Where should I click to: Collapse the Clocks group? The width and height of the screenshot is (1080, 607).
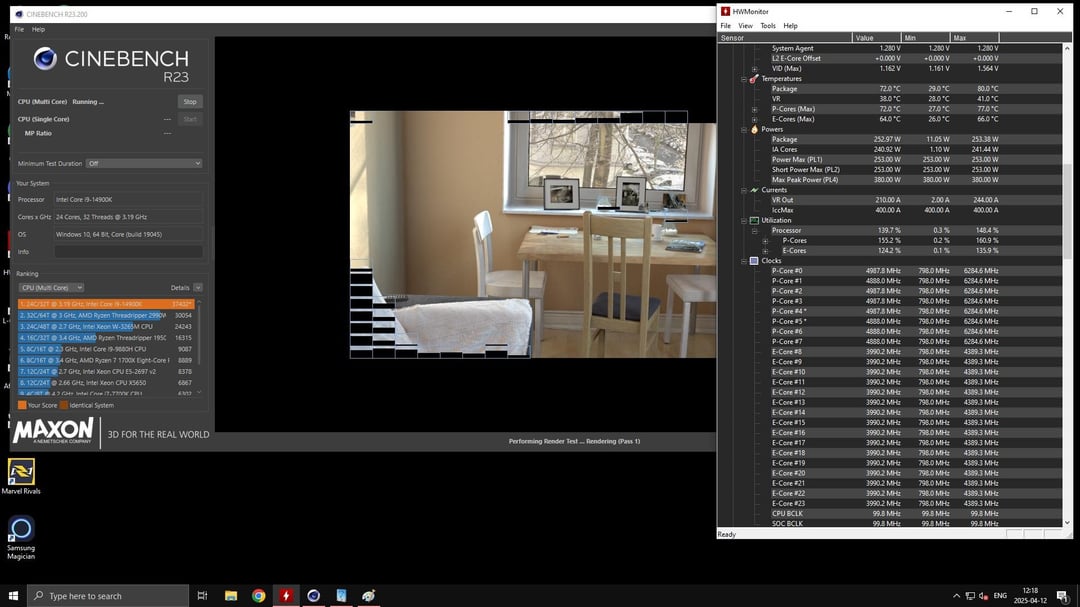point(744,261)
